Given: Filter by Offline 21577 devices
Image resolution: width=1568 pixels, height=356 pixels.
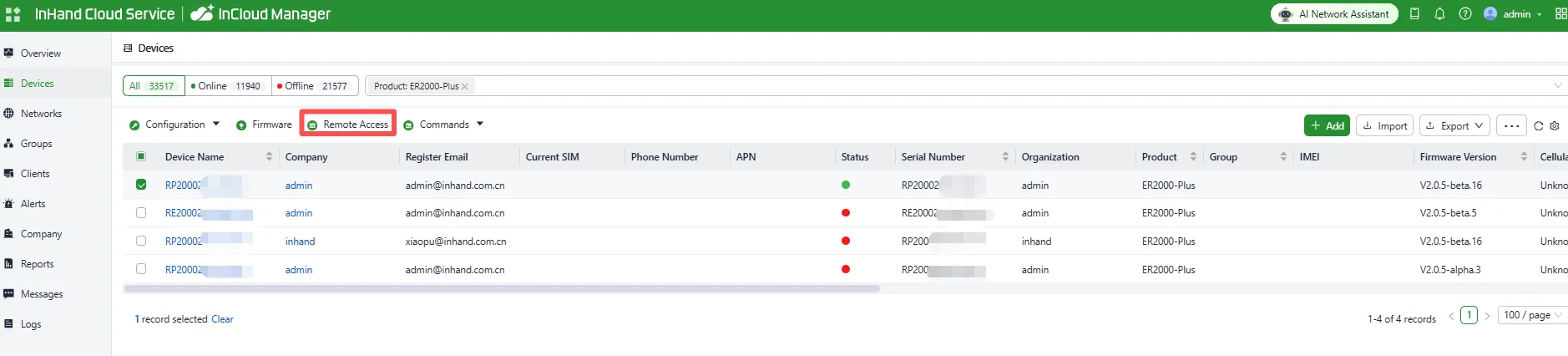Looking at the screenshot, I should 314,86.
